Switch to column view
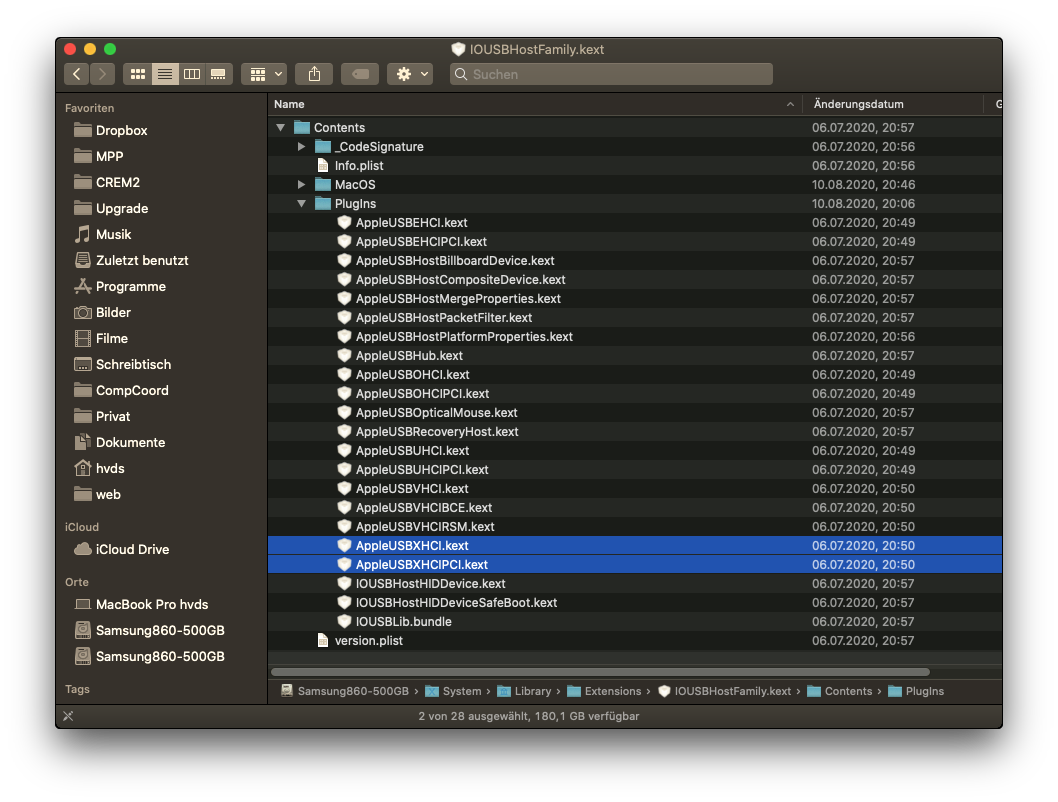1058x802 pixels. 192,74
